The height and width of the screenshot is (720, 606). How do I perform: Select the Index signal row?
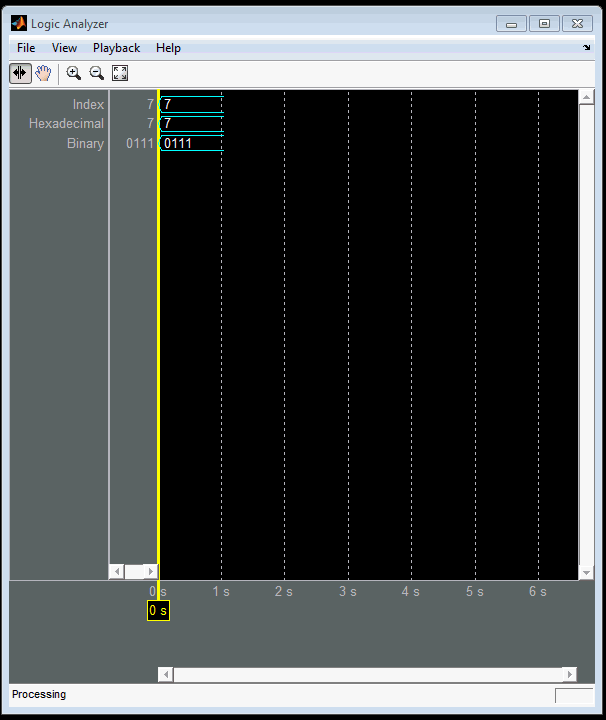[x=88, y=104]
